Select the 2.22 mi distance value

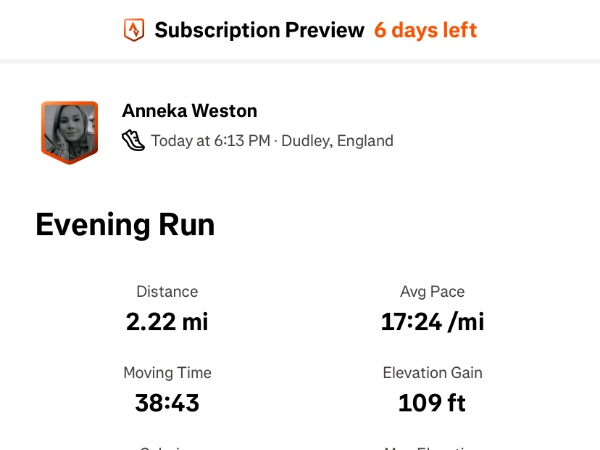tap(167, 322)
